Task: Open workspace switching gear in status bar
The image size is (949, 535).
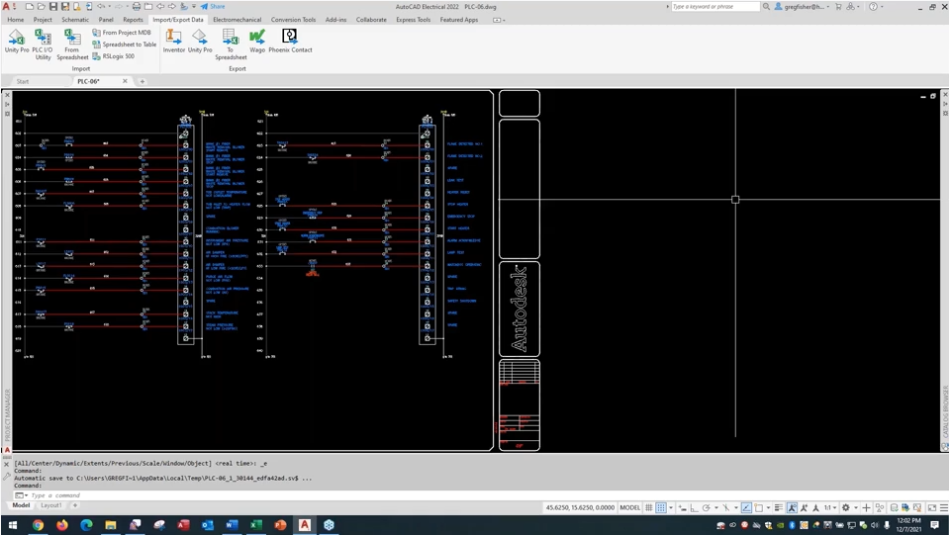Action: 846,508
